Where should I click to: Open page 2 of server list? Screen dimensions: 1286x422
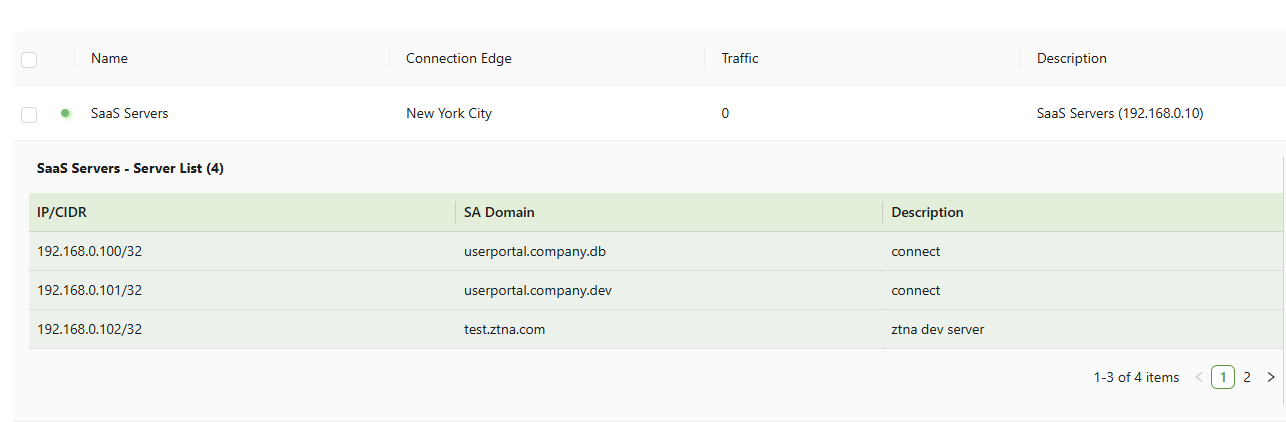(x=1247, y=377)
